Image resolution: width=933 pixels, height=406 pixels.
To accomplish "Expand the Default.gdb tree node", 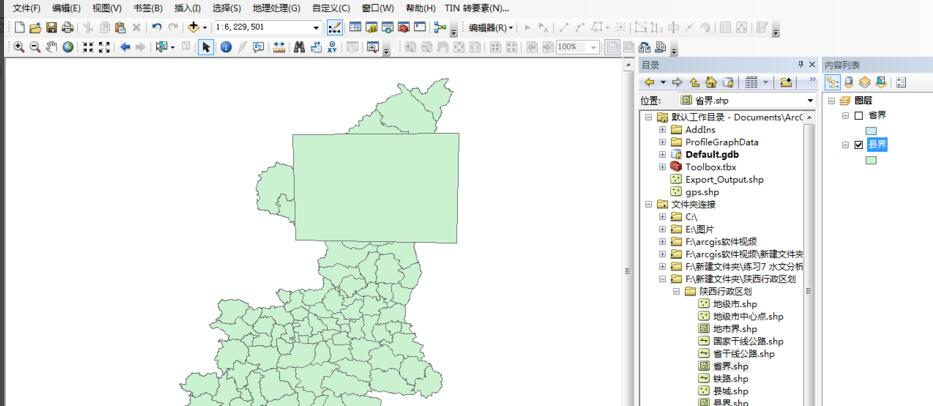I will [662, 155].
